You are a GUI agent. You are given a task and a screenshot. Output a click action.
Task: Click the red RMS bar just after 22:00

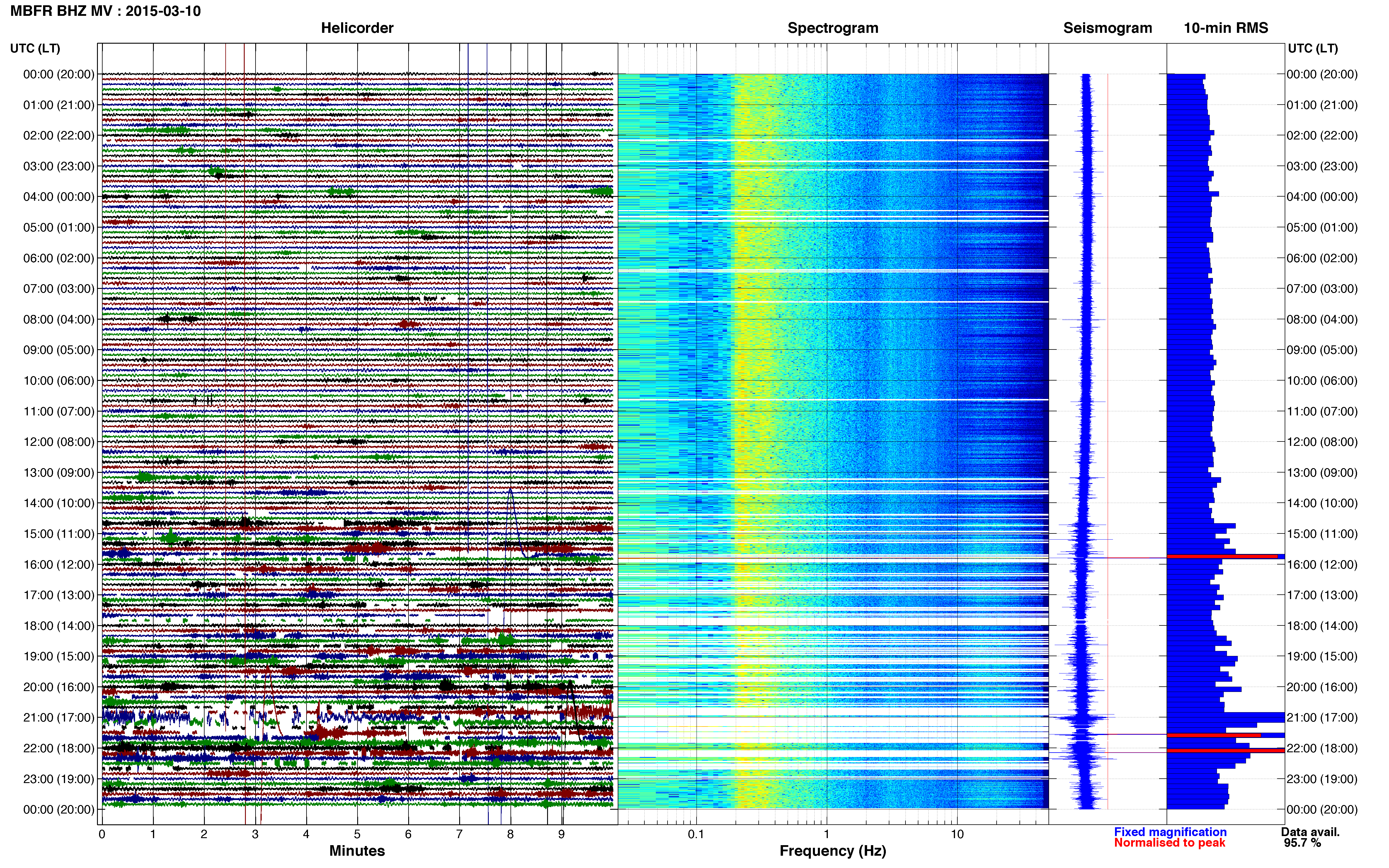pyautogui.click(x=1225, y=751)
